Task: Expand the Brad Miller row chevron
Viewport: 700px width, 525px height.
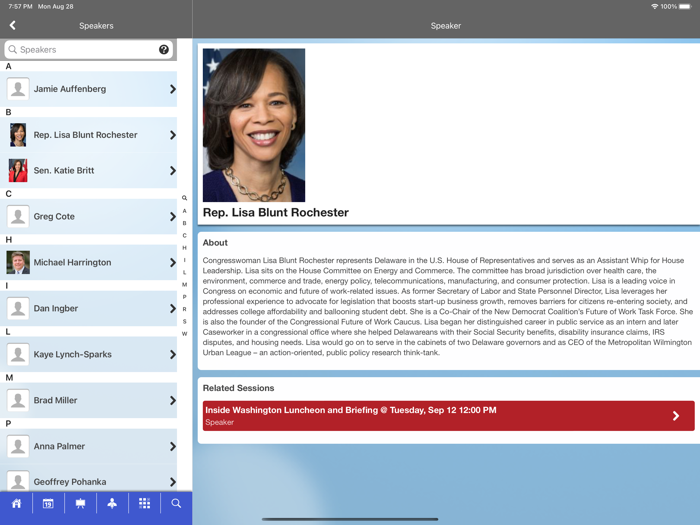Action: (x=172, y=400)
